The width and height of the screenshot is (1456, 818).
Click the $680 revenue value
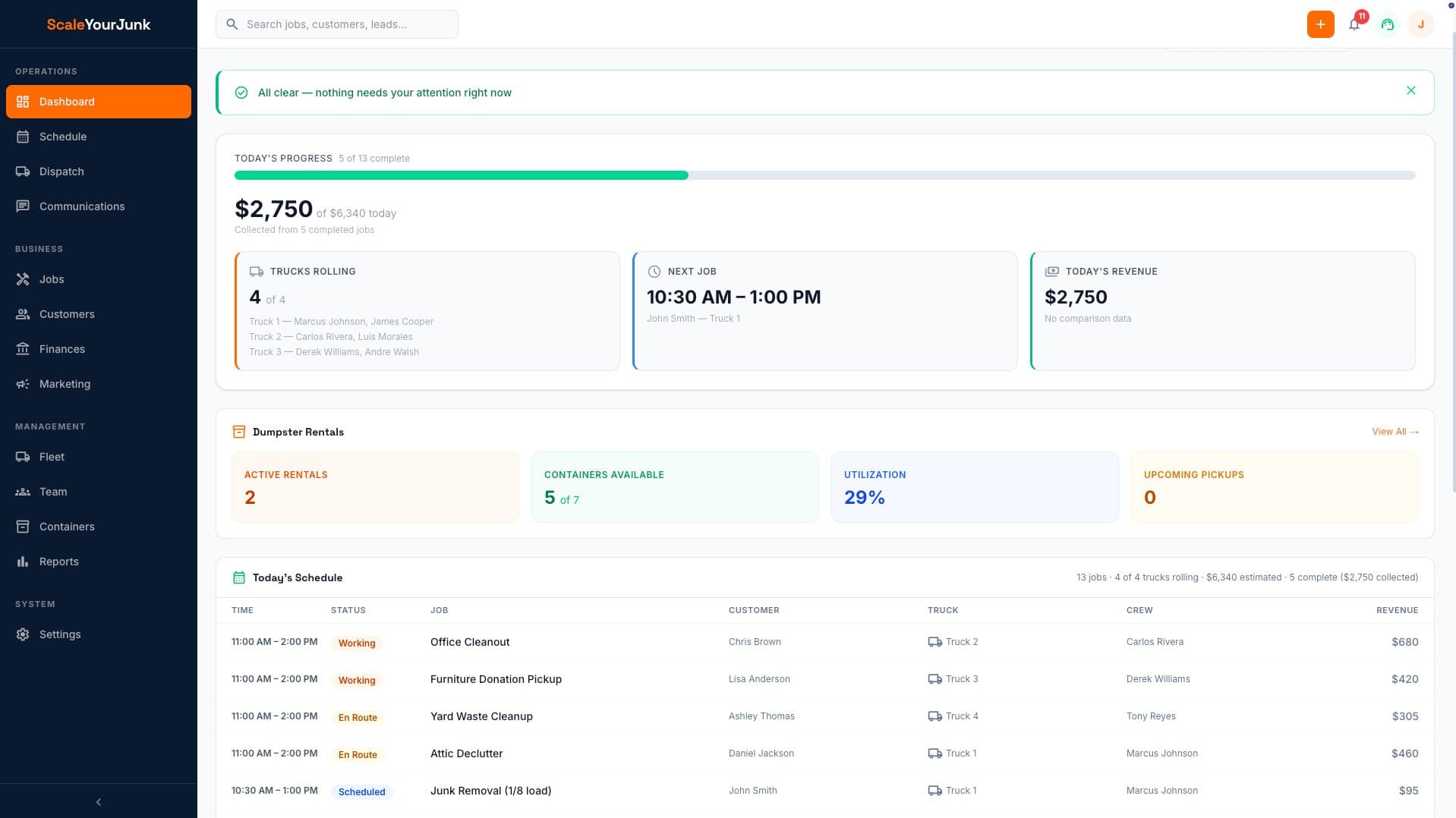pyautogui.click(x=1404, y=642)
